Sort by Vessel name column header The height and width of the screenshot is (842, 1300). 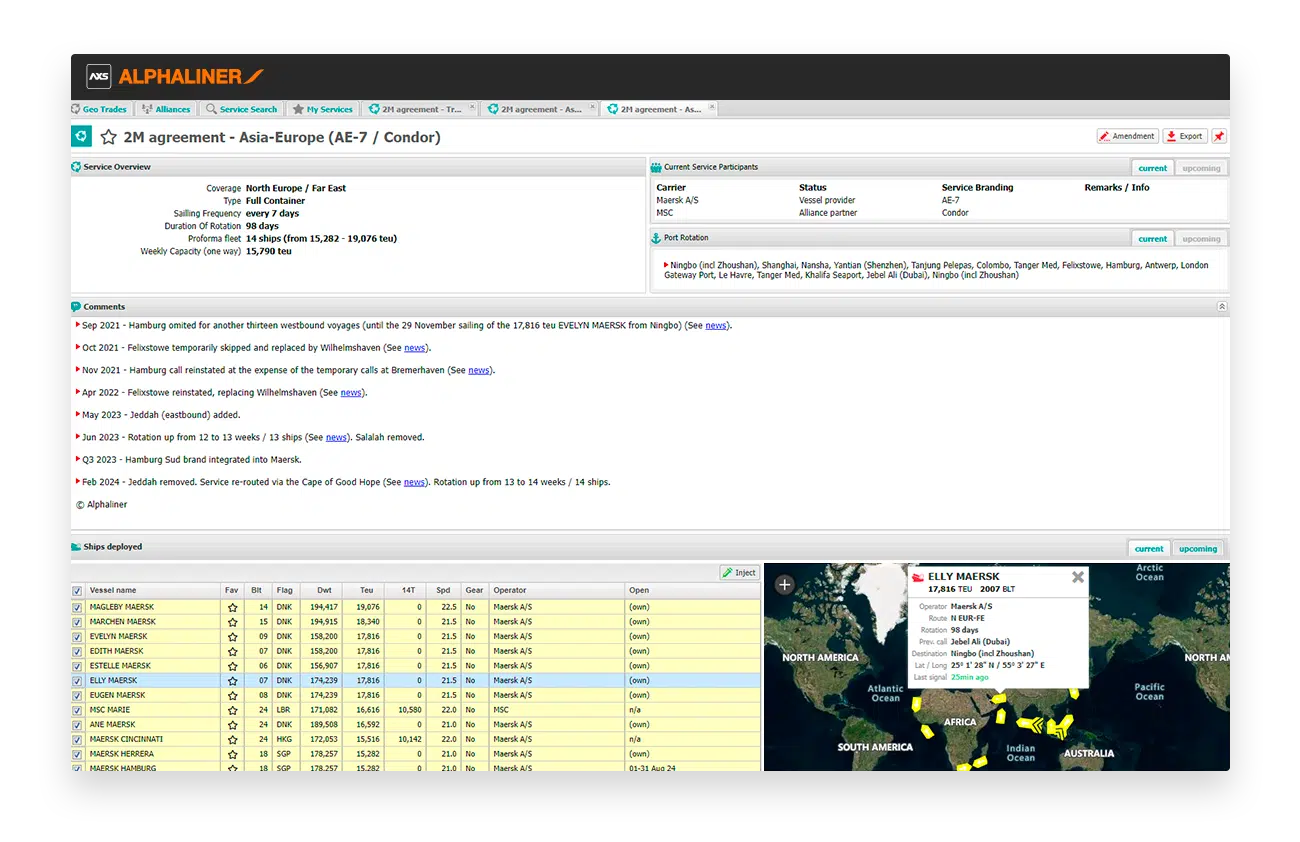(x=153, y=590)
